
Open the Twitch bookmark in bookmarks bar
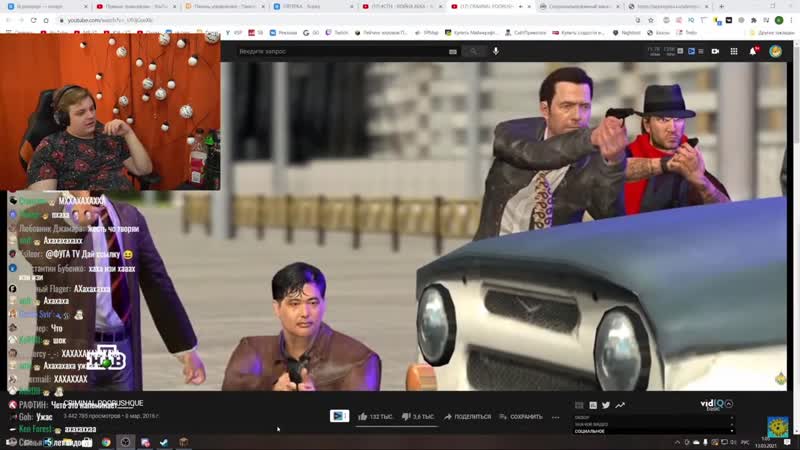coord(337,33)
